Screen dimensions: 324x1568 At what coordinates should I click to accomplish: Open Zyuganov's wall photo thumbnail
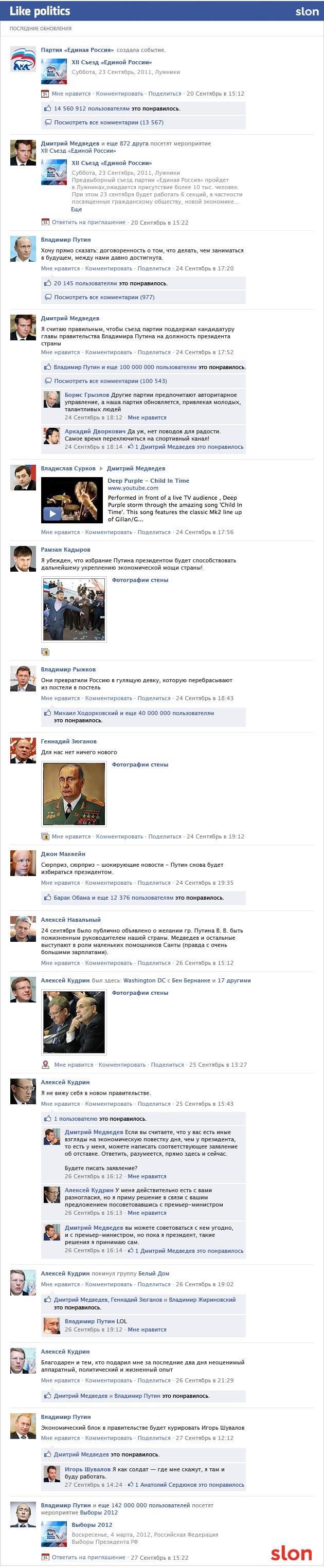tap(74, 794)
